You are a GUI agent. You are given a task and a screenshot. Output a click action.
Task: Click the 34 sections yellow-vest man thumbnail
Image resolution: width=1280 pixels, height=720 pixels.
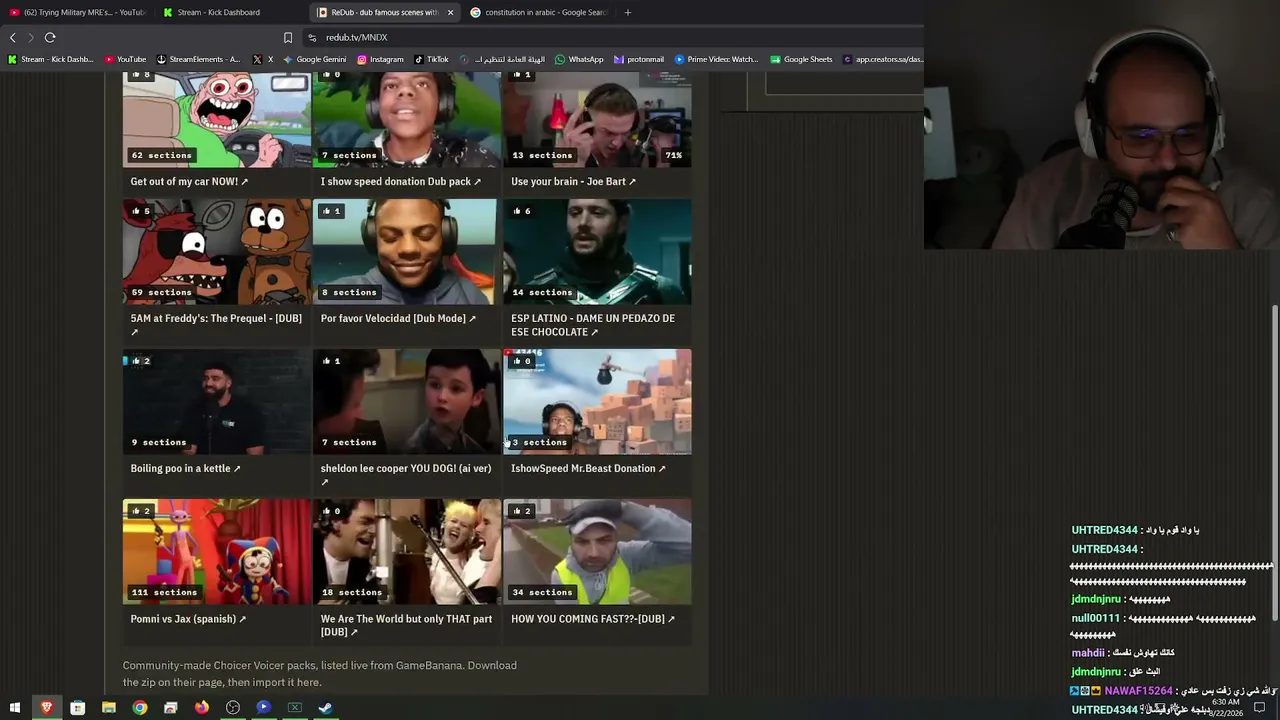click(597, 552)
